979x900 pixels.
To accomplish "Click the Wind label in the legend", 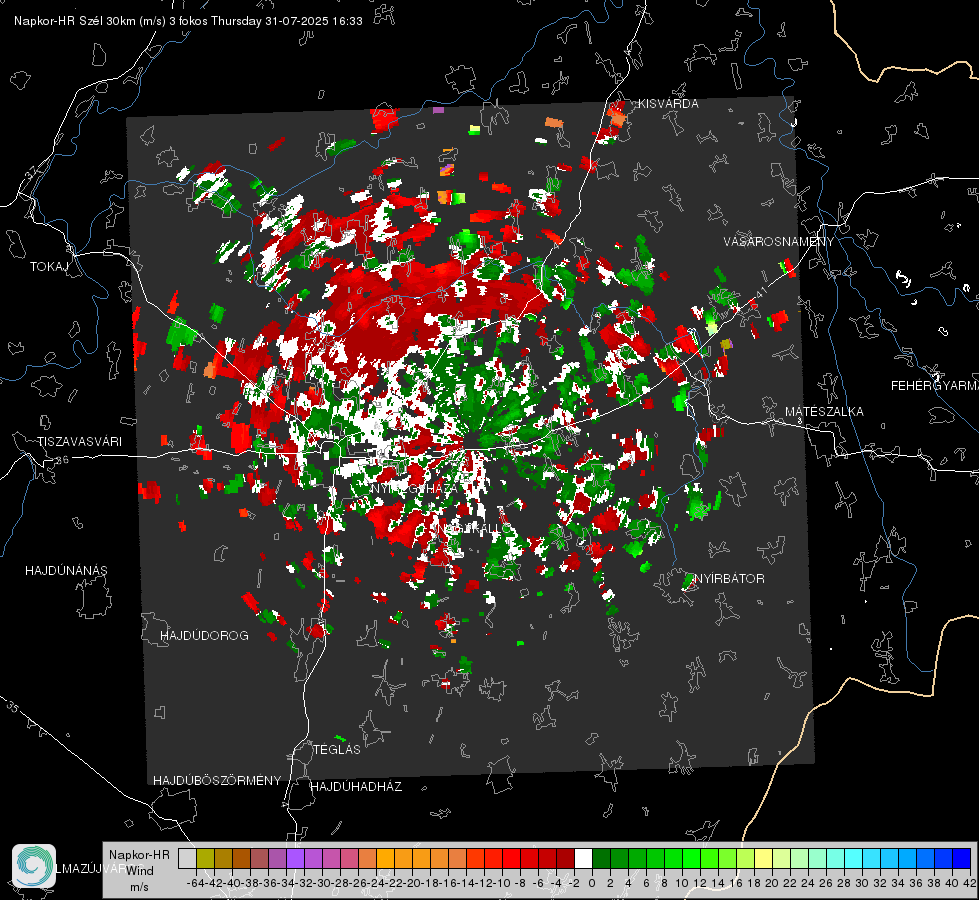I will (x=140, y=871).
